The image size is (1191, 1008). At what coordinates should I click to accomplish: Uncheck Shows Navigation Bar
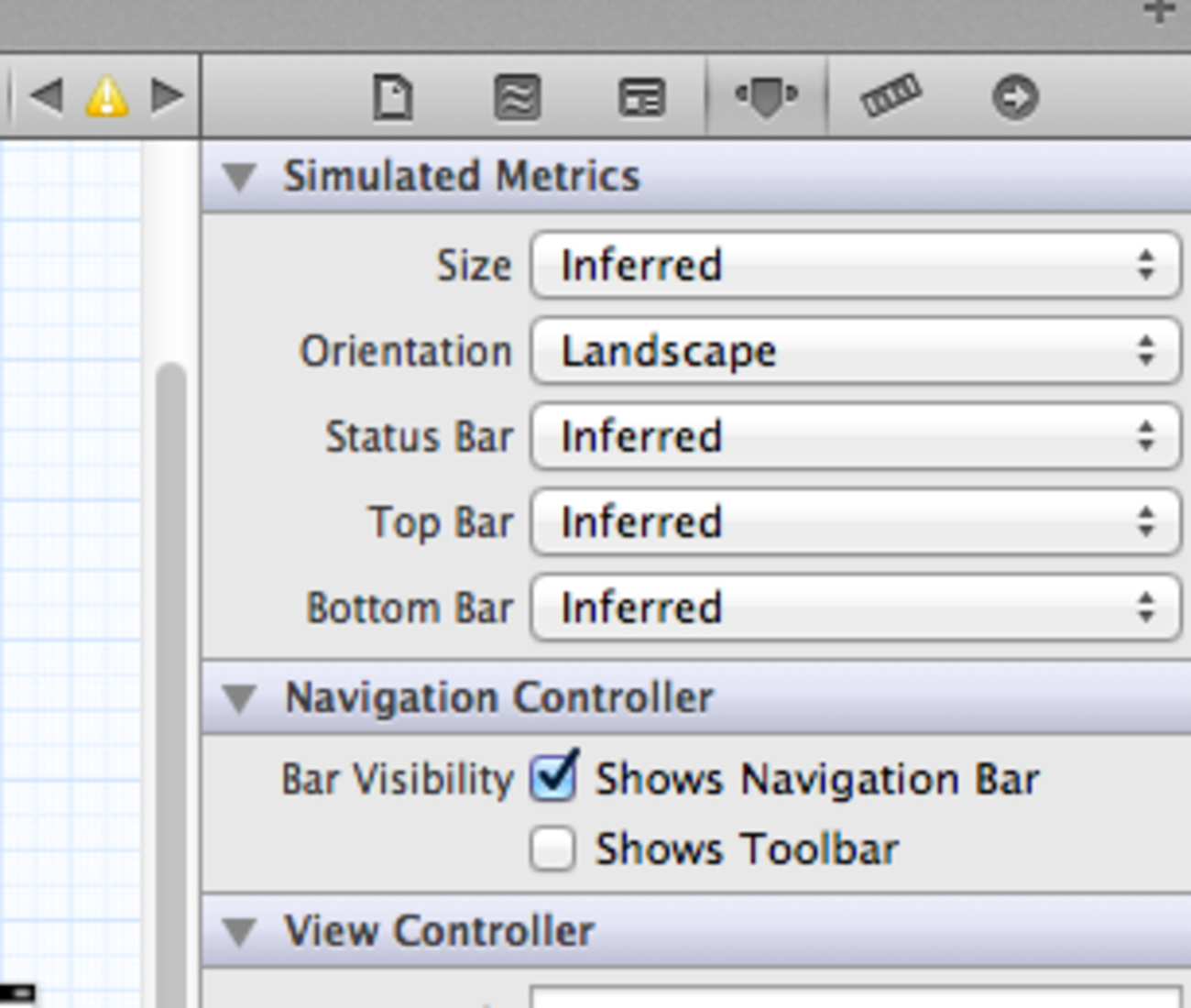553,779
